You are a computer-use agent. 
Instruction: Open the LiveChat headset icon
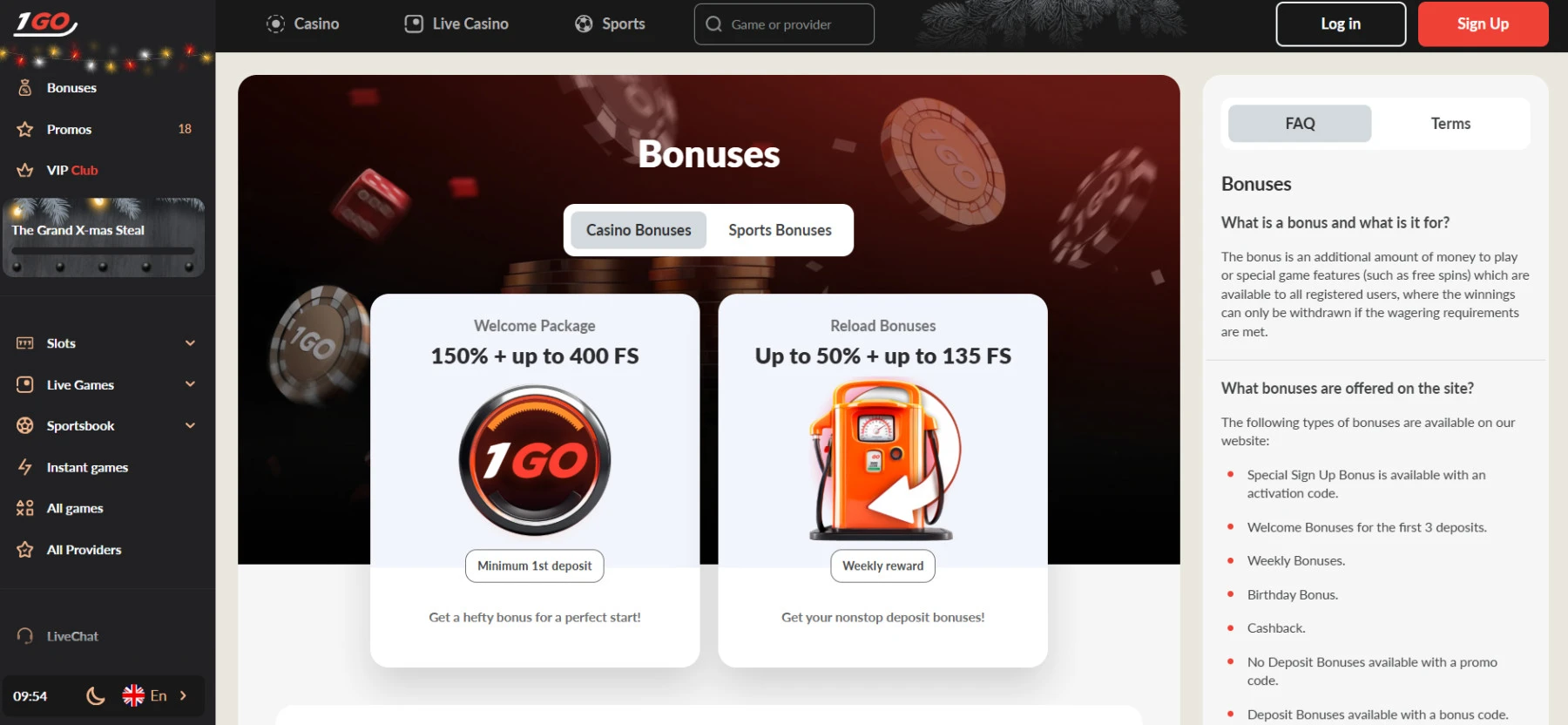pos(25,636)
